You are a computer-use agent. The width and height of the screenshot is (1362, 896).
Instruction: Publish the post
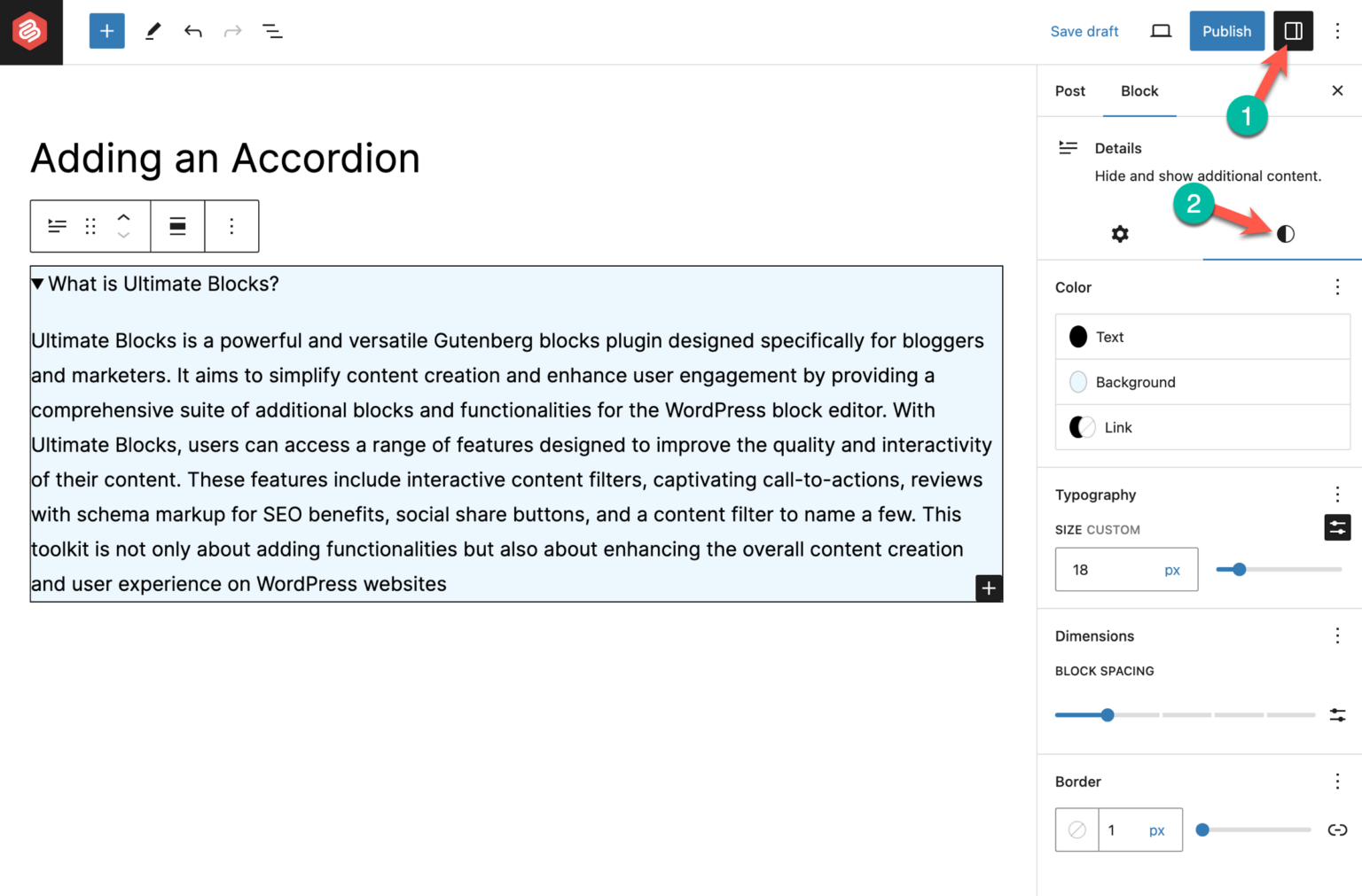click(1226, 31)
